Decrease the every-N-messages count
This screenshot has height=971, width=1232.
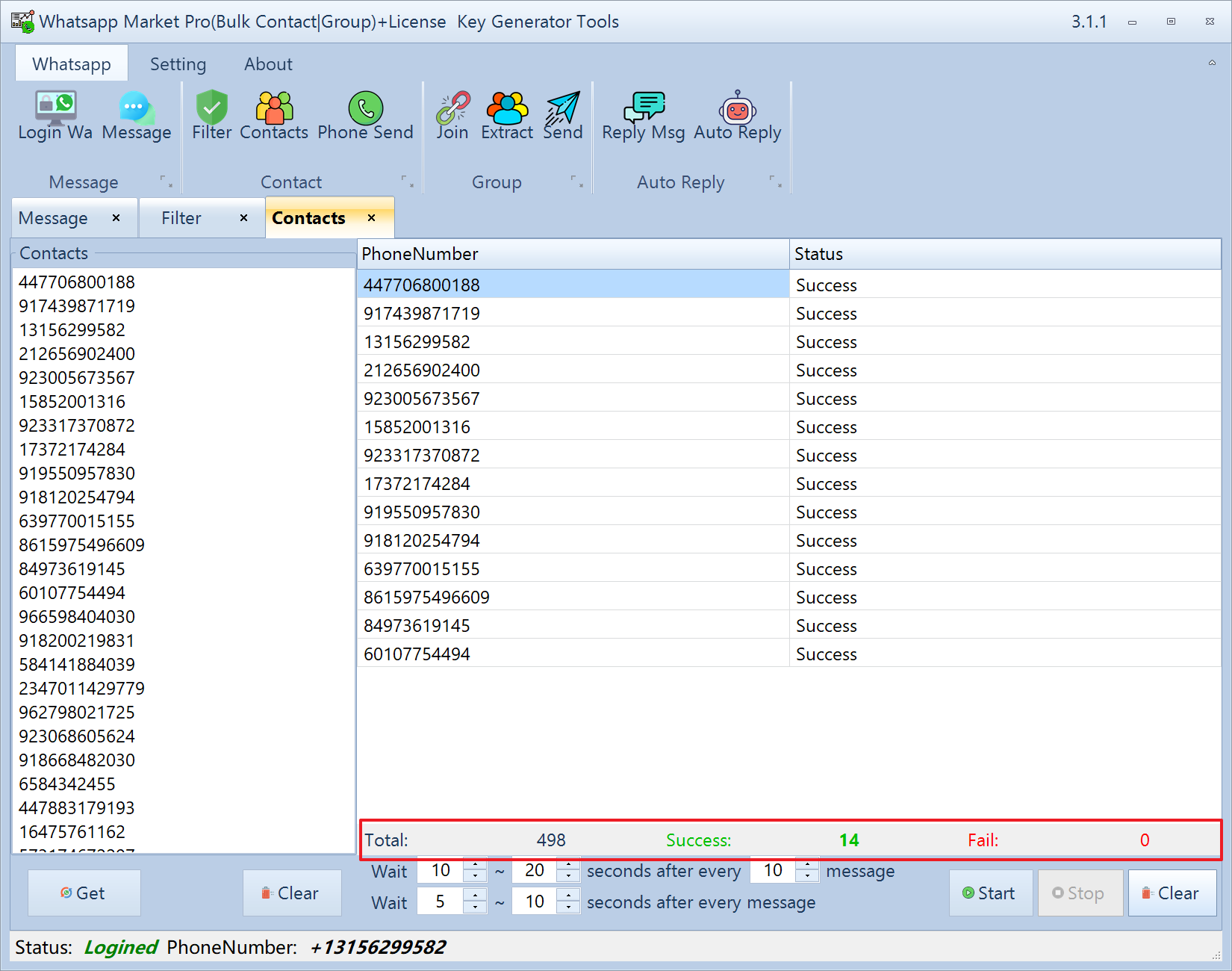[807, 876]
